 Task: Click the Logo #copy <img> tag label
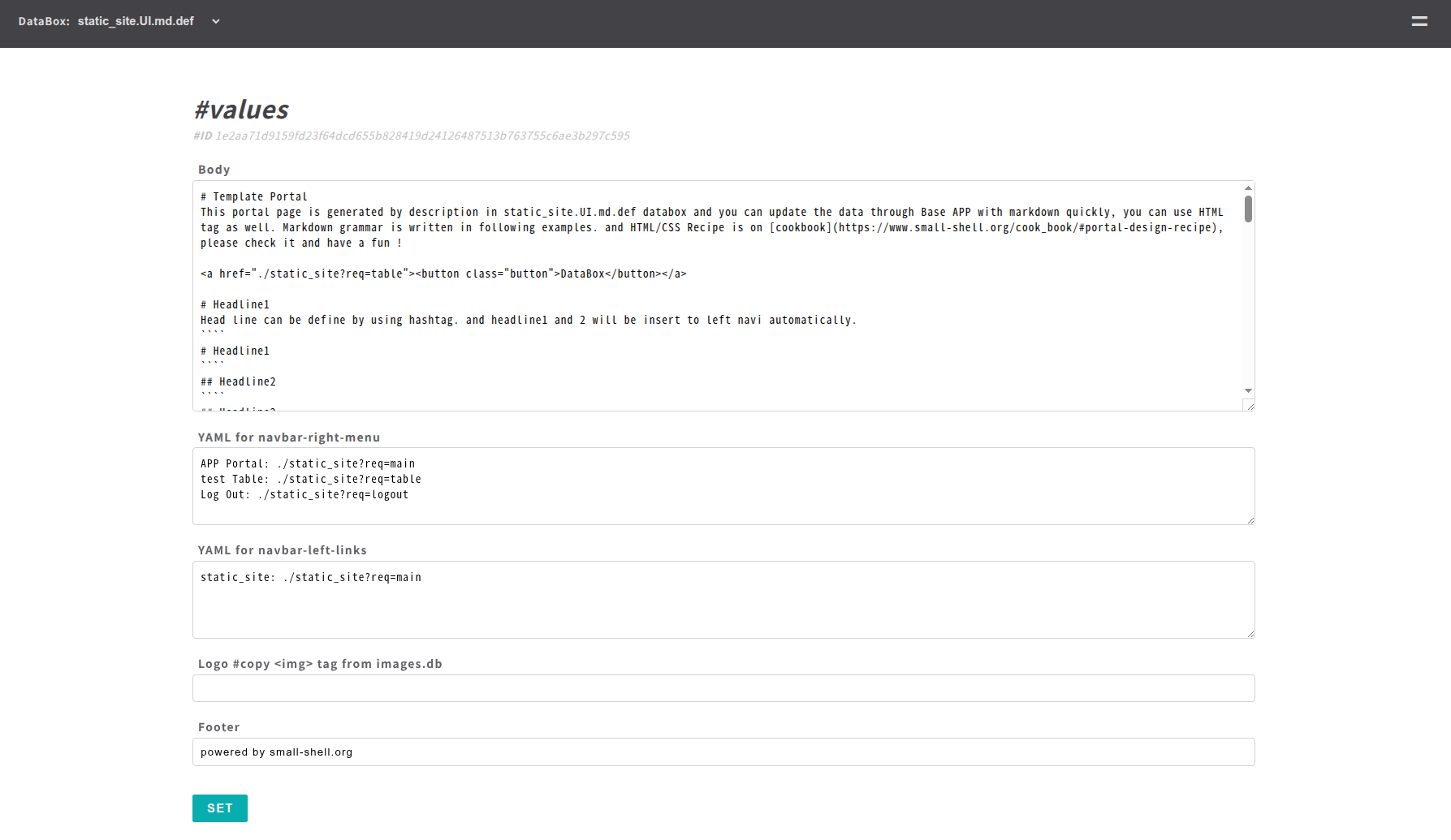pyautogui.click(x=320, y=664)
